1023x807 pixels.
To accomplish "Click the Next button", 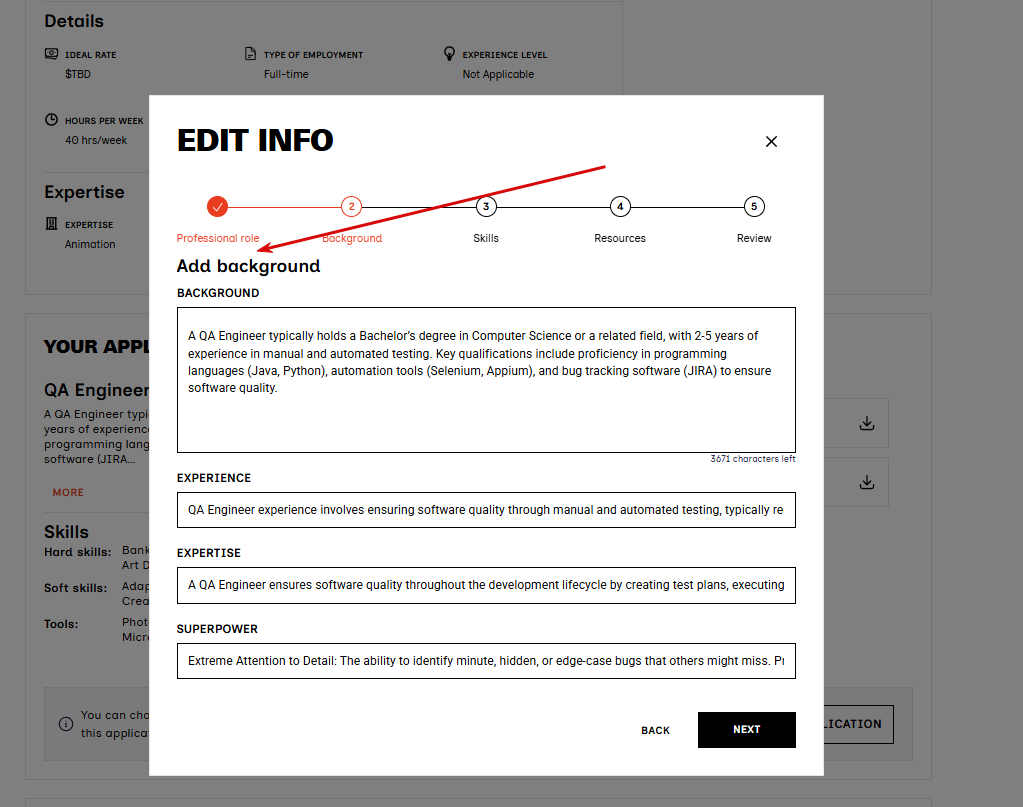I will pyautogui.click(x=746, y=730).
